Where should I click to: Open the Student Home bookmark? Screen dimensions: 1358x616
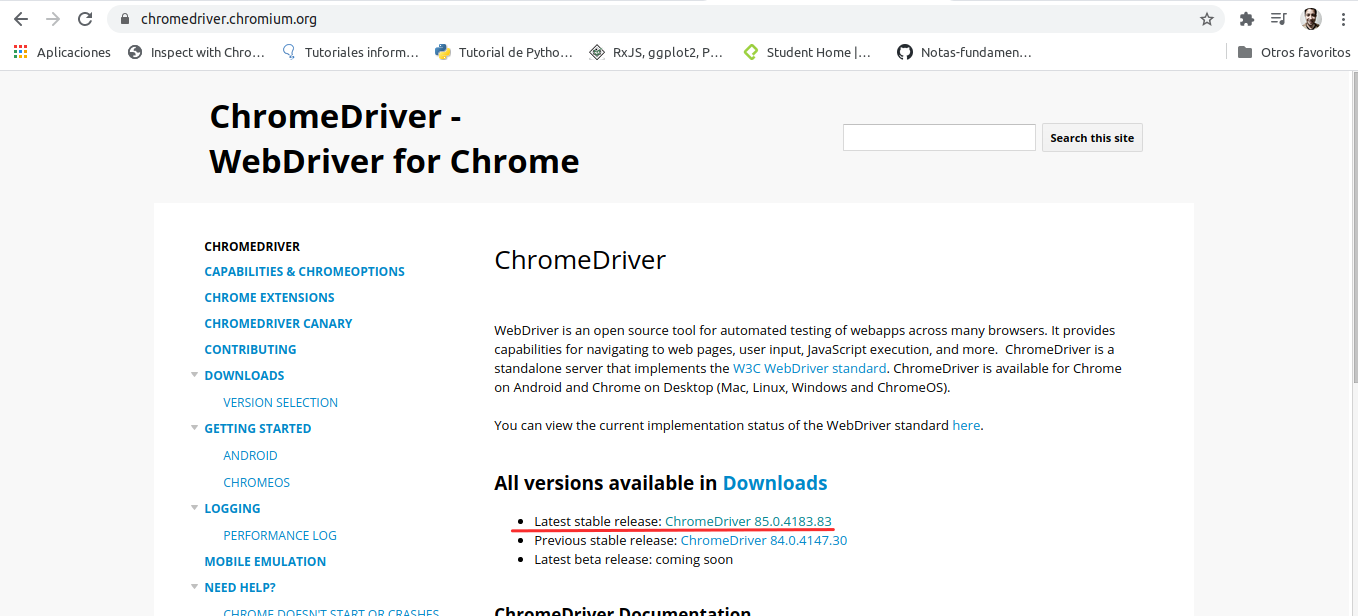point(808,52)
